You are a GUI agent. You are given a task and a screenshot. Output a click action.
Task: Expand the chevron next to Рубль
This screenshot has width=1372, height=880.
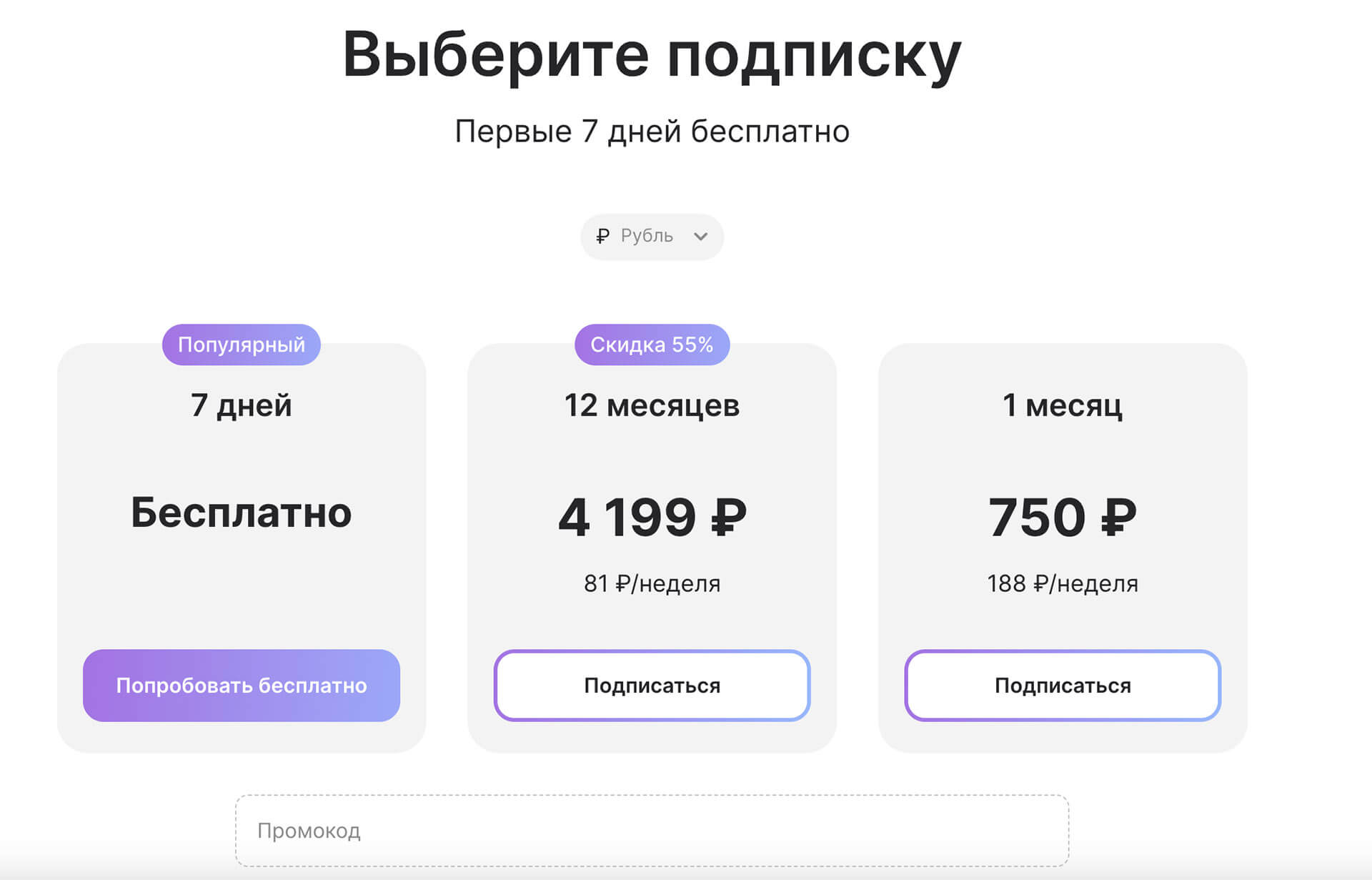700,237
